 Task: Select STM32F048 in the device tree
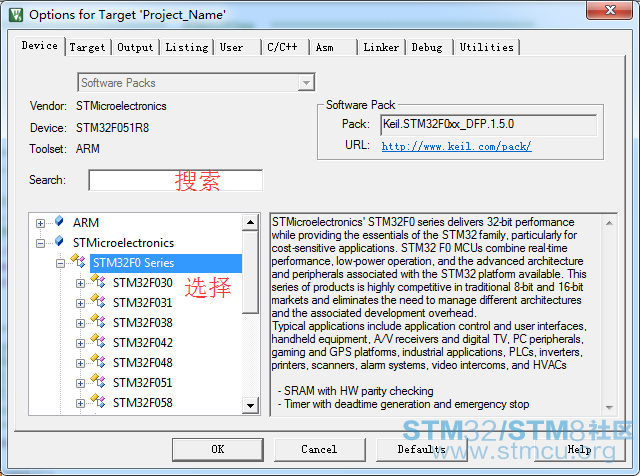click(142, 363)
